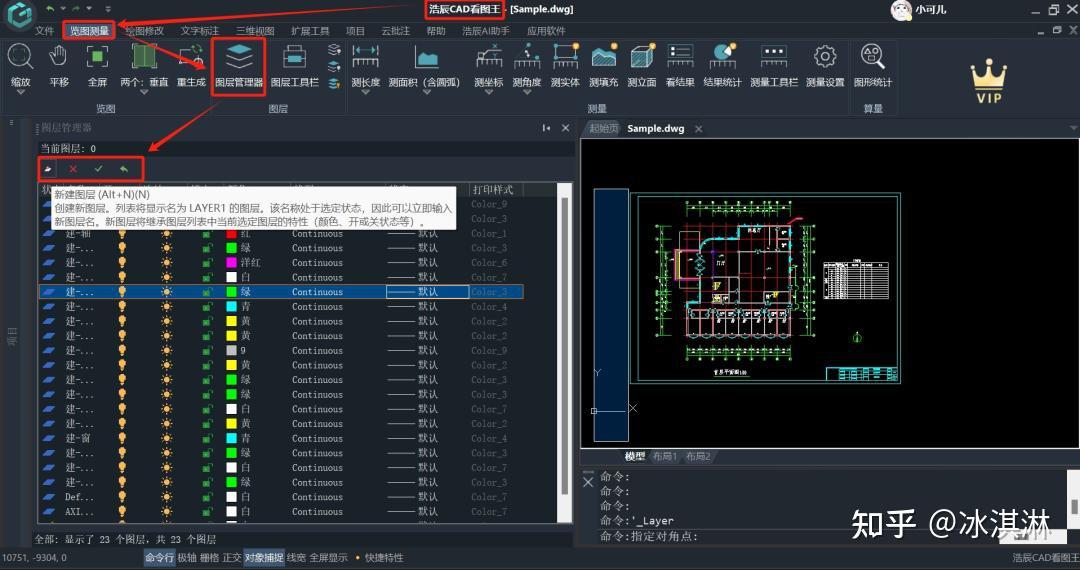
Task: Click the 两个:垂直 viewport split icon
Action: [x=144, y=57]
